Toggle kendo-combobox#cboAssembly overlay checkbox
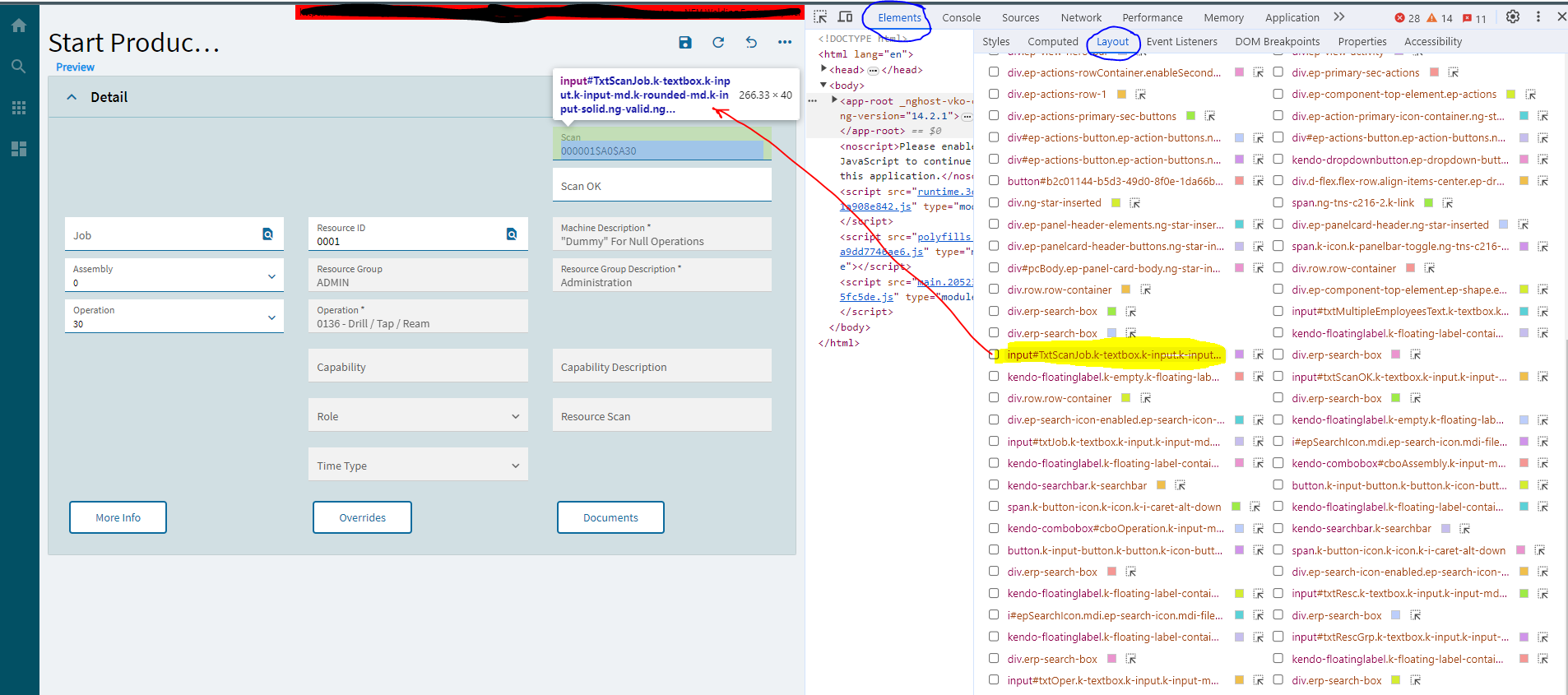 point(1278,463)
